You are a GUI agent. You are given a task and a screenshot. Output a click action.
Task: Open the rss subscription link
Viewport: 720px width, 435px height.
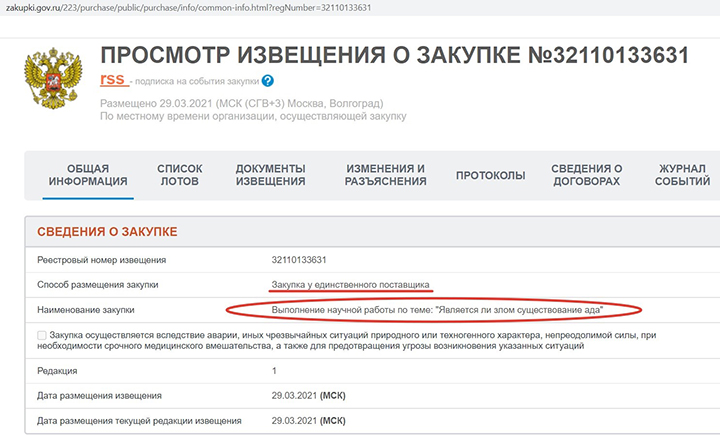coord(112,79)
